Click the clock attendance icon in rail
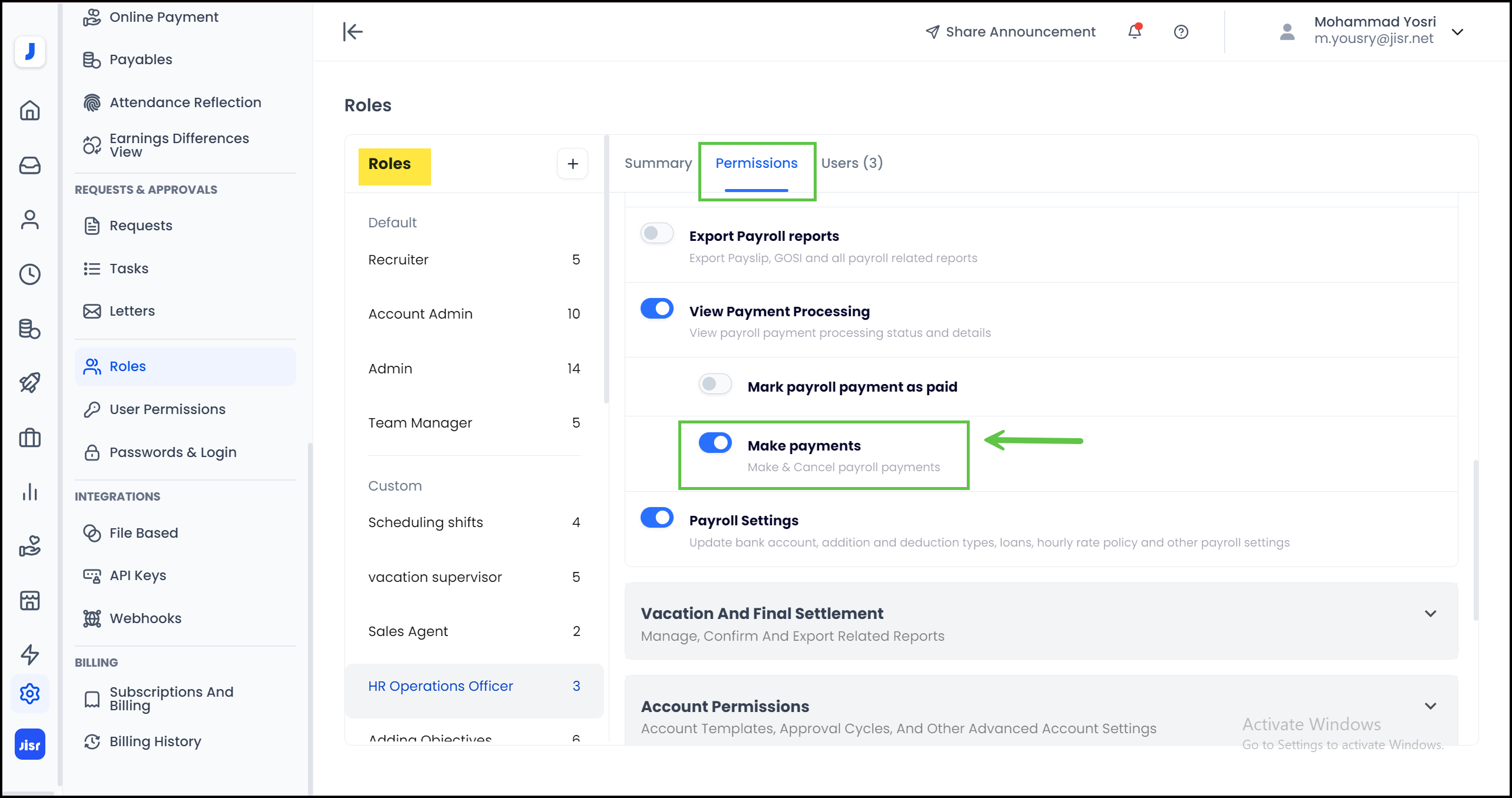 (29, 274)
